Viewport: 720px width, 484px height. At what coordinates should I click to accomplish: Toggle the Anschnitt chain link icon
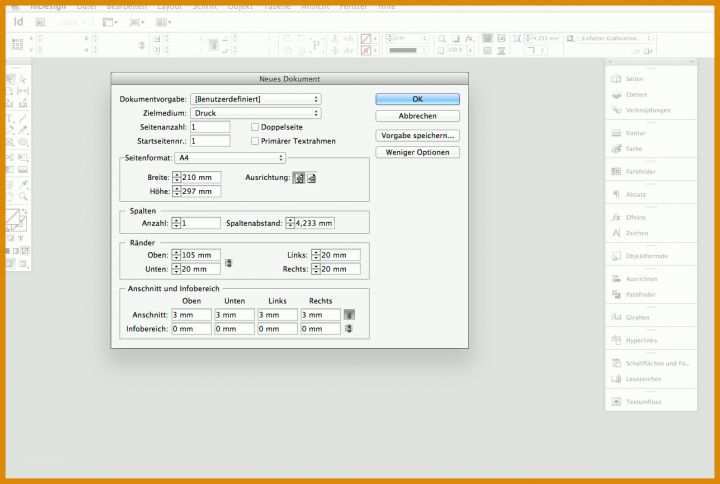[x=349, y=315]
